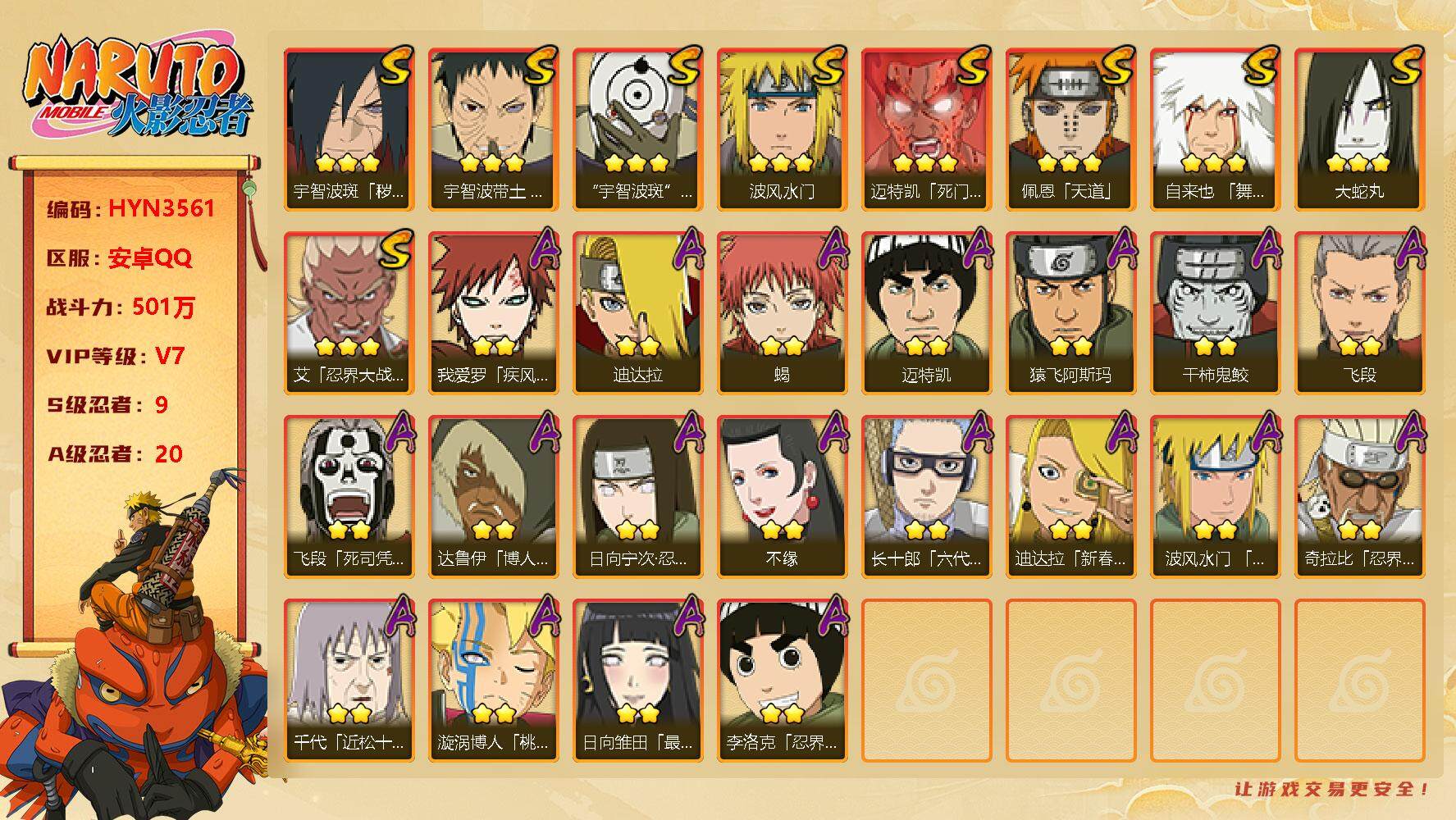Open the 千代「近松十…」character card
This screenshot has width=1456, height=820.
point(349,681)
